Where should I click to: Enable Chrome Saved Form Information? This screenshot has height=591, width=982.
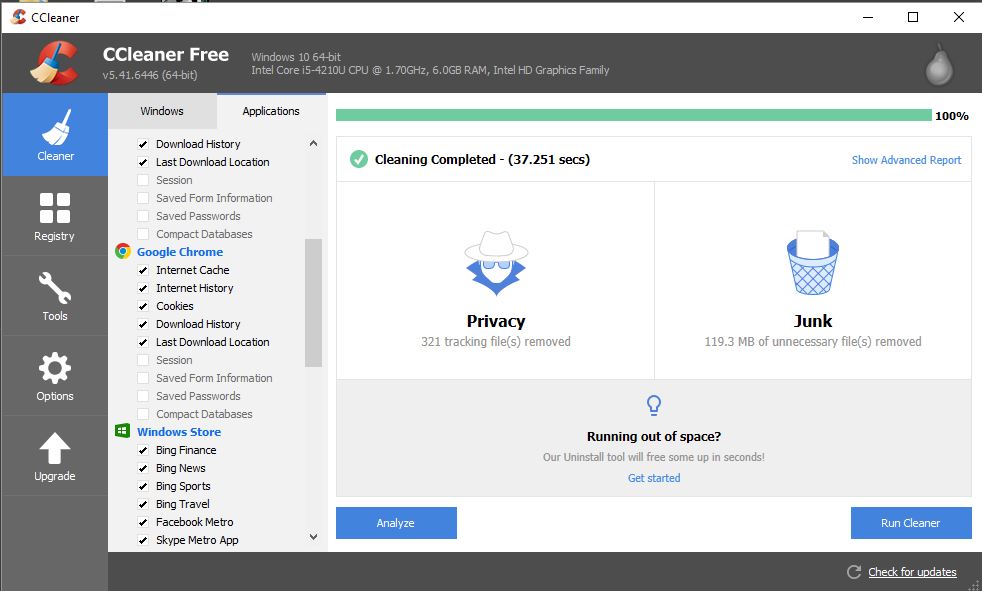click(x=143, y=378)
